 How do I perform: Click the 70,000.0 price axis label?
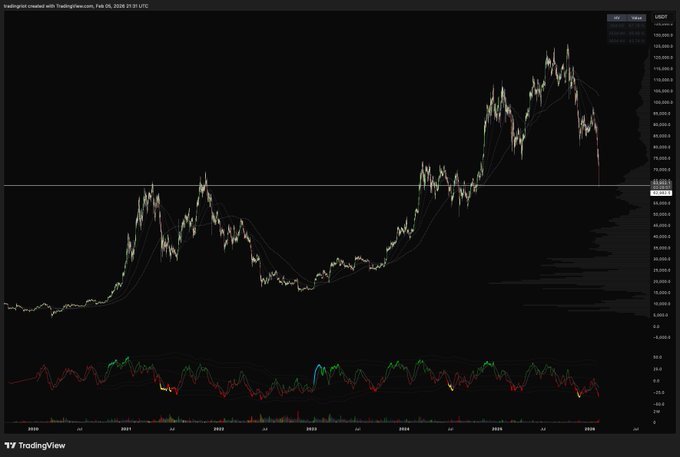[x=664, y=170]
